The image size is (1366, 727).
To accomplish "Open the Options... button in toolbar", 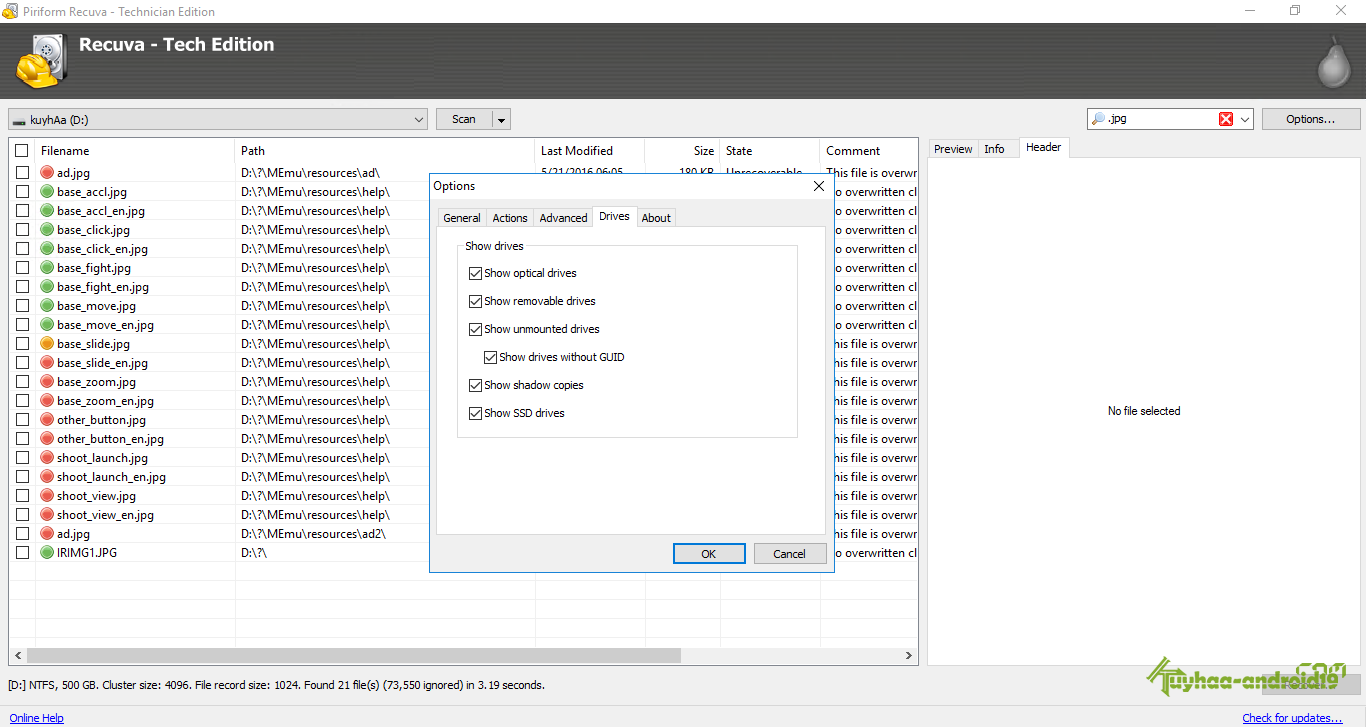I will click(x=1310, y=119).
